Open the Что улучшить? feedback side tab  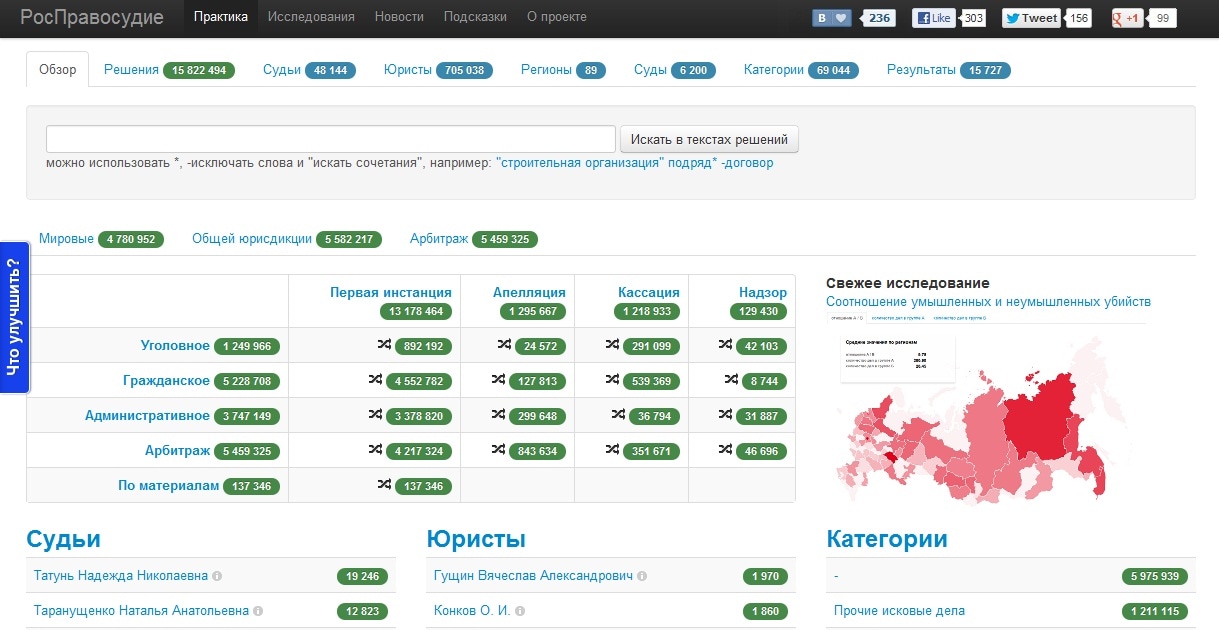(x=14, y=318)
